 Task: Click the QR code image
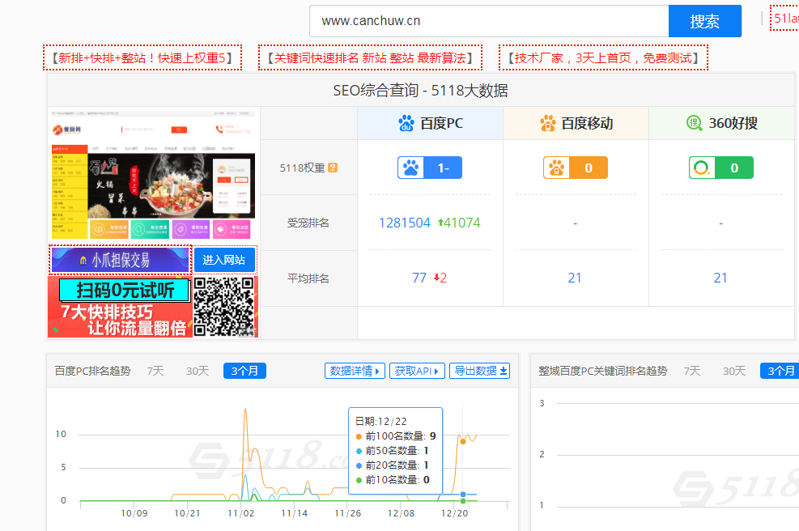(x=224, y=307)
